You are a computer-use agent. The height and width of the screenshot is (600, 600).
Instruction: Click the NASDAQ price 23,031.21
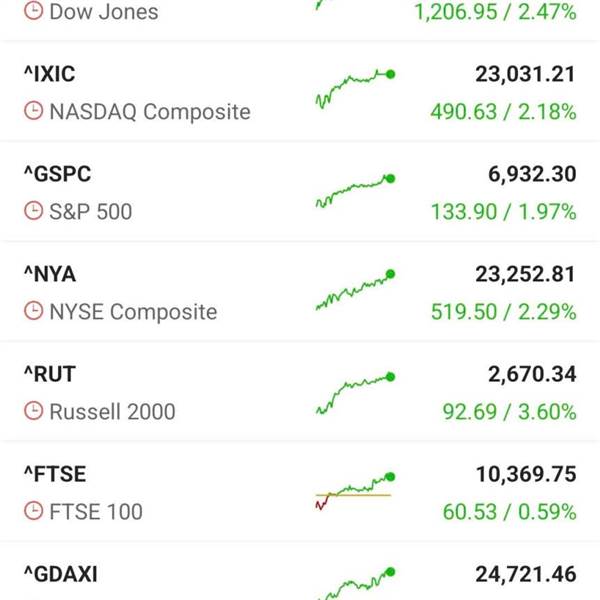point(525,74)
